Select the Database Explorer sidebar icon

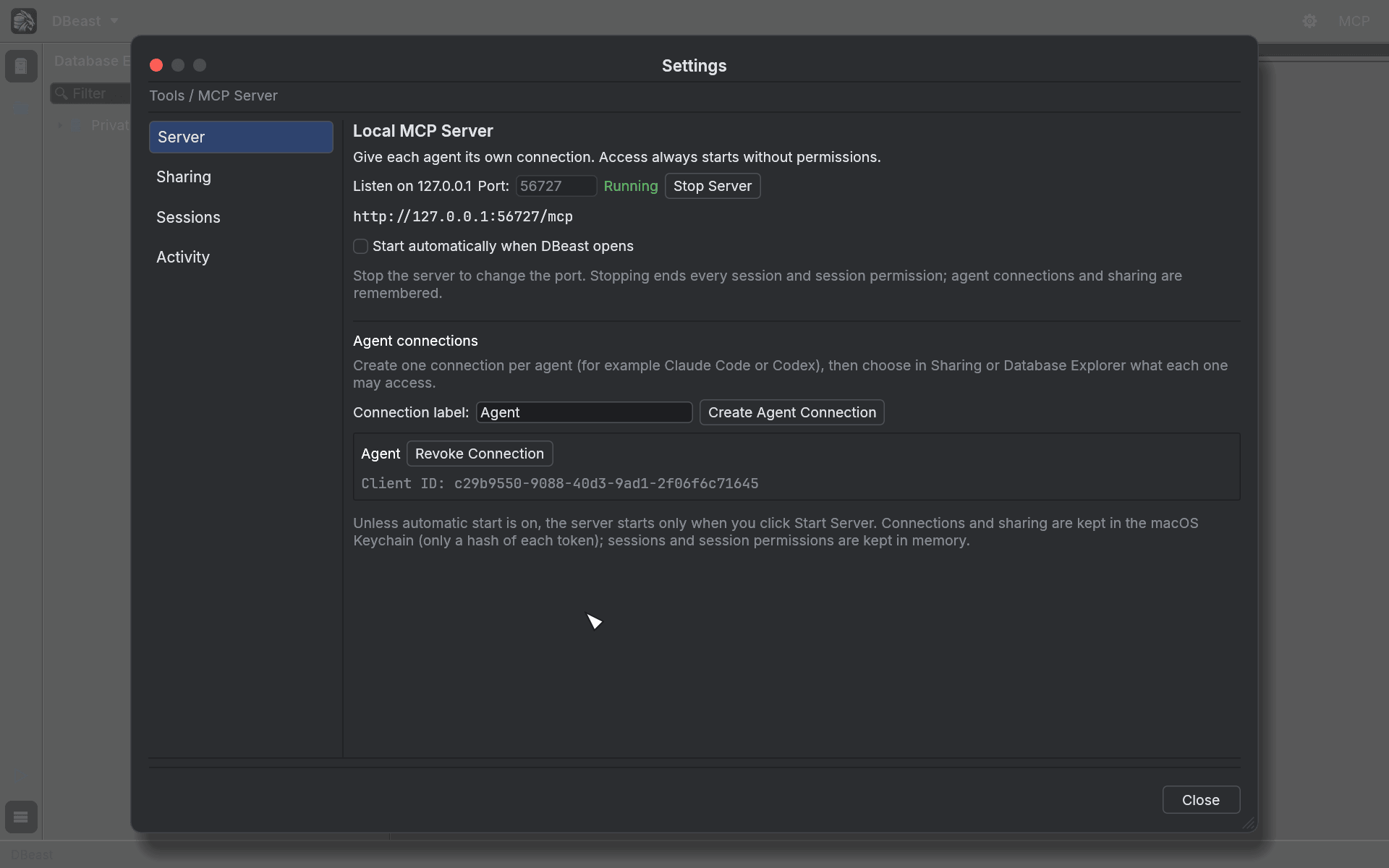coord(21,66)
